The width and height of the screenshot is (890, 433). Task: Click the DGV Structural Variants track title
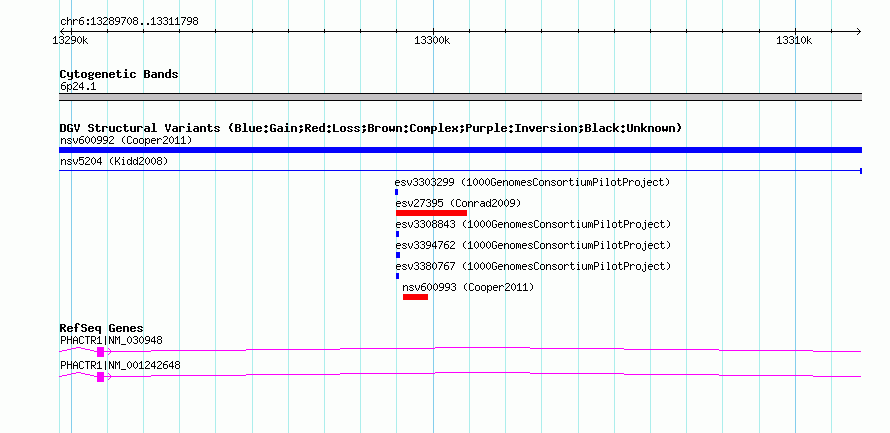(371, 128)
